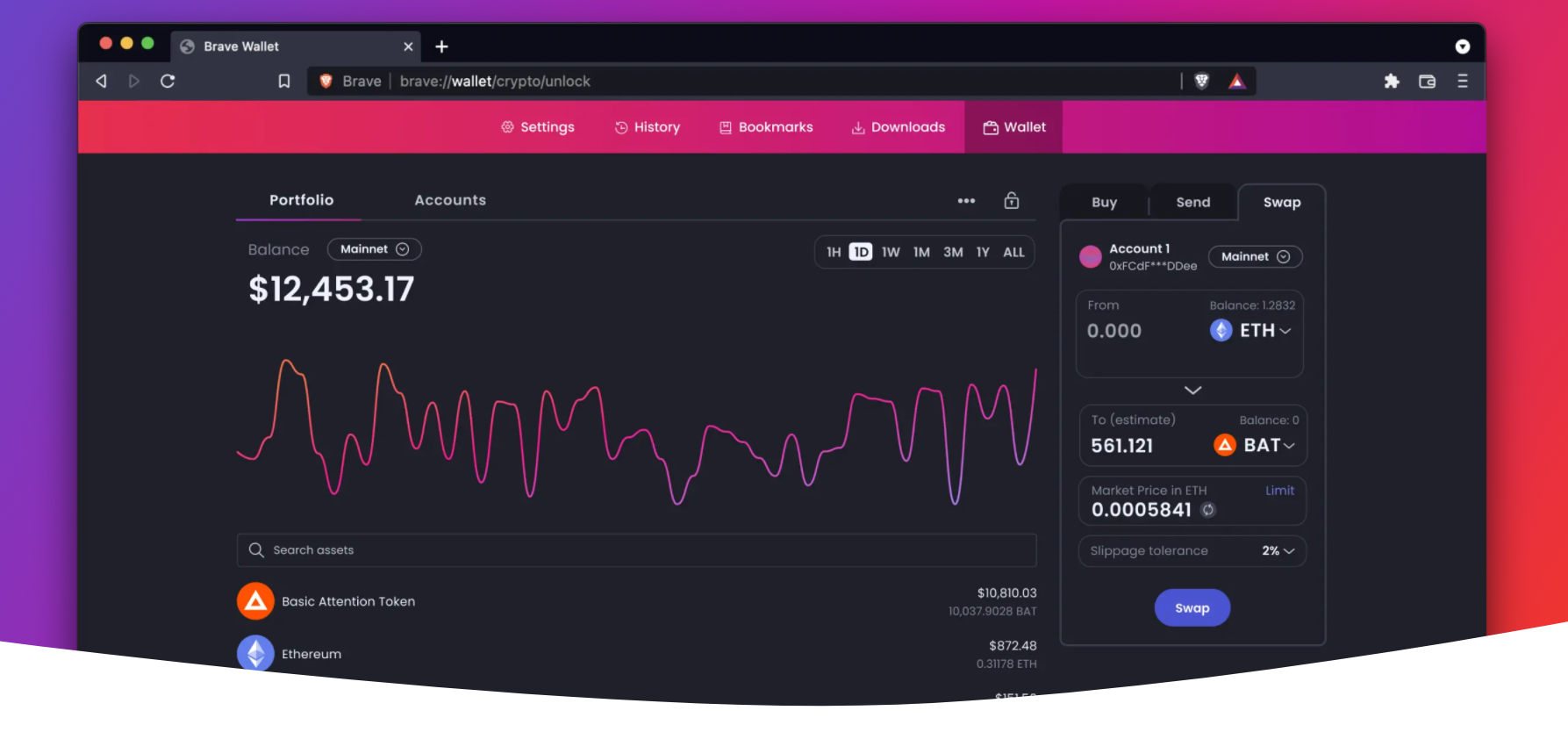Viewport: 1568px width, 732px height.
Task: Open the Ethereum asset row
Action: pyautogui.click(x=637, y=654)
